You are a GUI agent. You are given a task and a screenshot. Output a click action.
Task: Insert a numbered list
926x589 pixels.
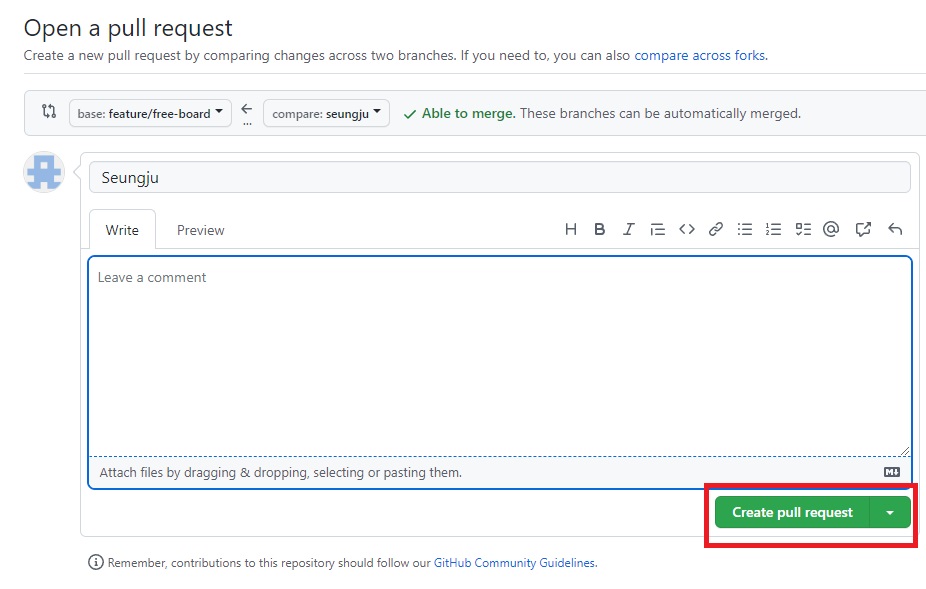[773, 229]
